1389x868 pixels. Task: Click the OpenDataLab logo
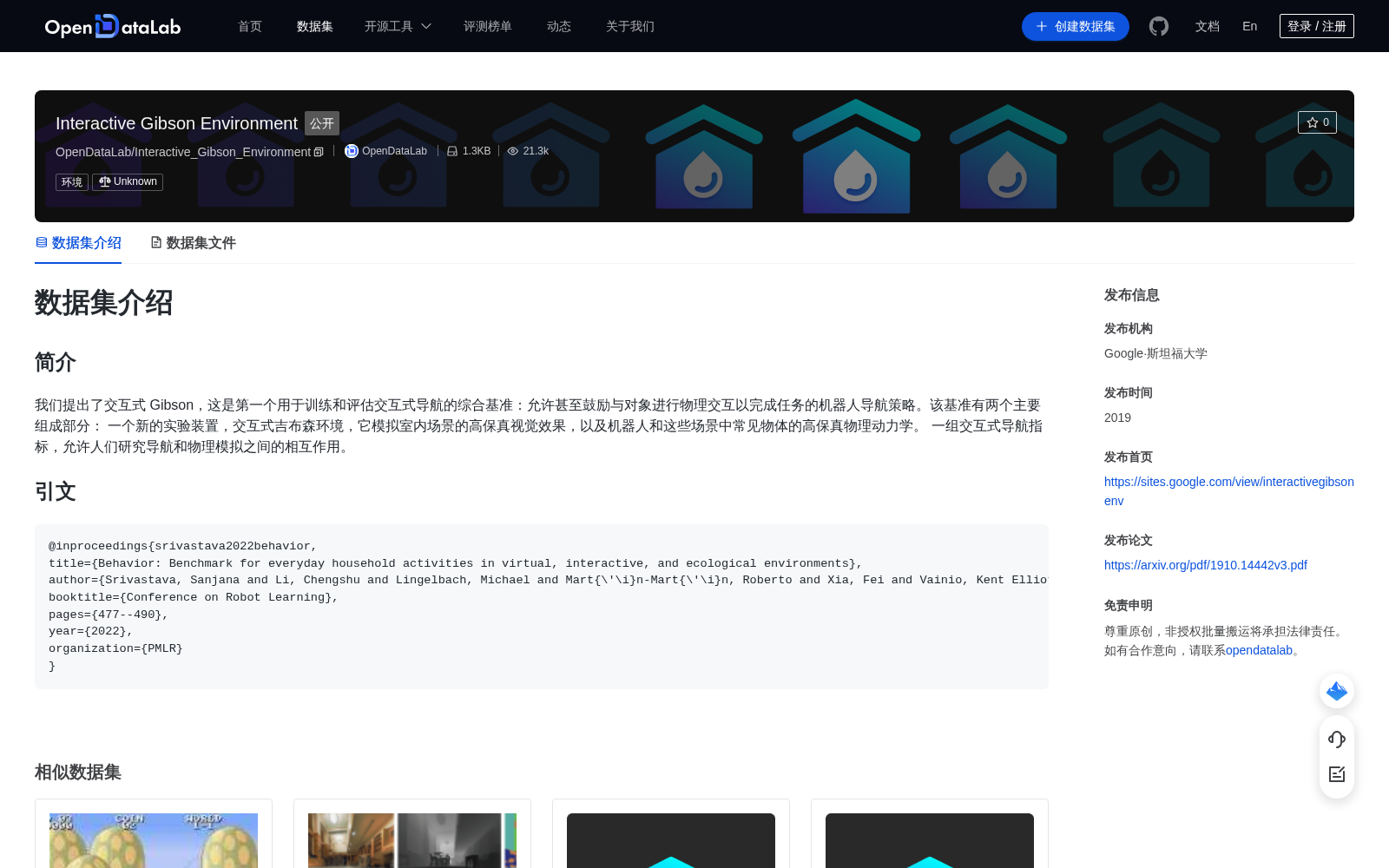(x=113, y=26)
